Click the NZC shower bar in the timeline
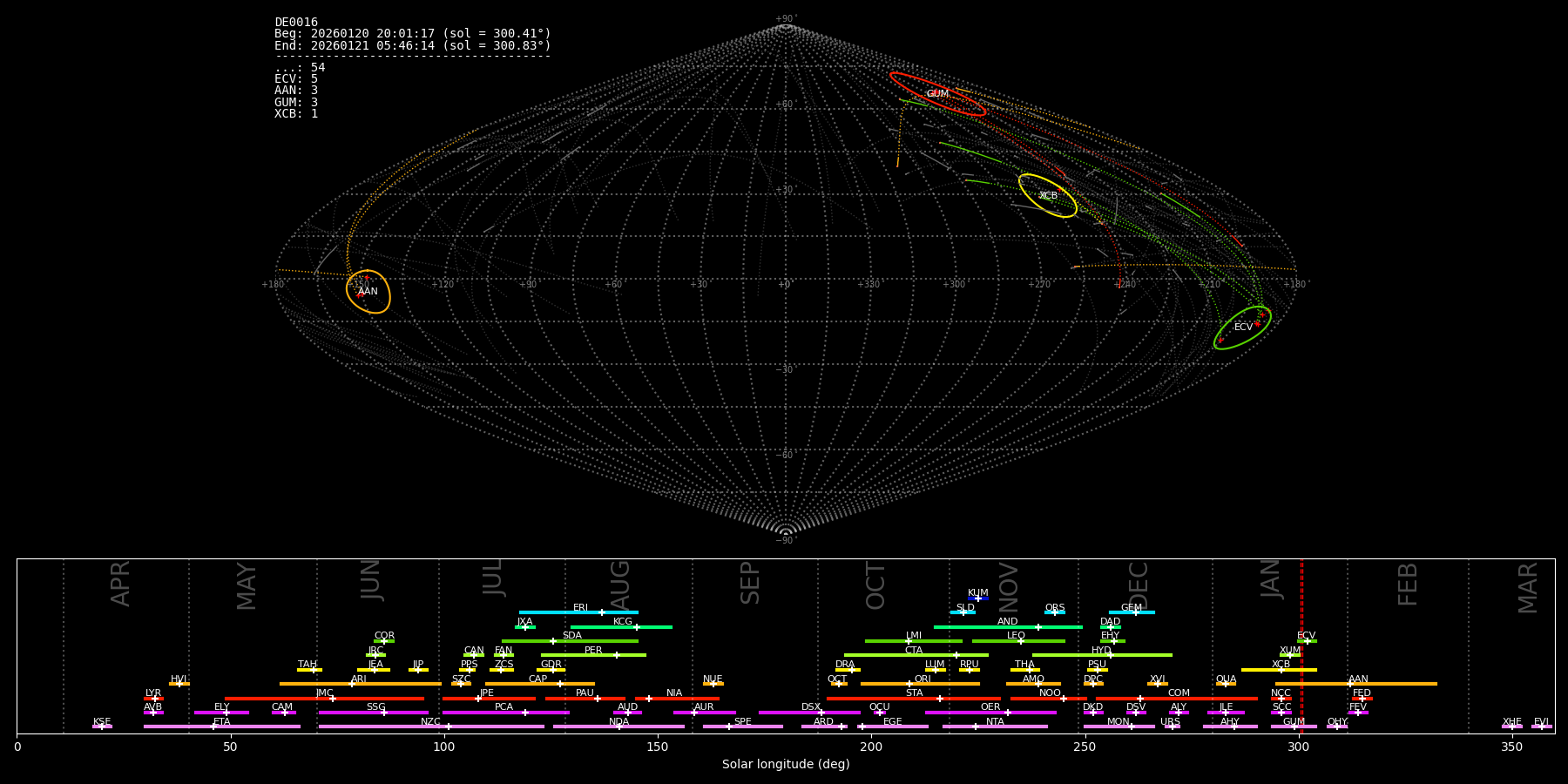 pos(431,727)
